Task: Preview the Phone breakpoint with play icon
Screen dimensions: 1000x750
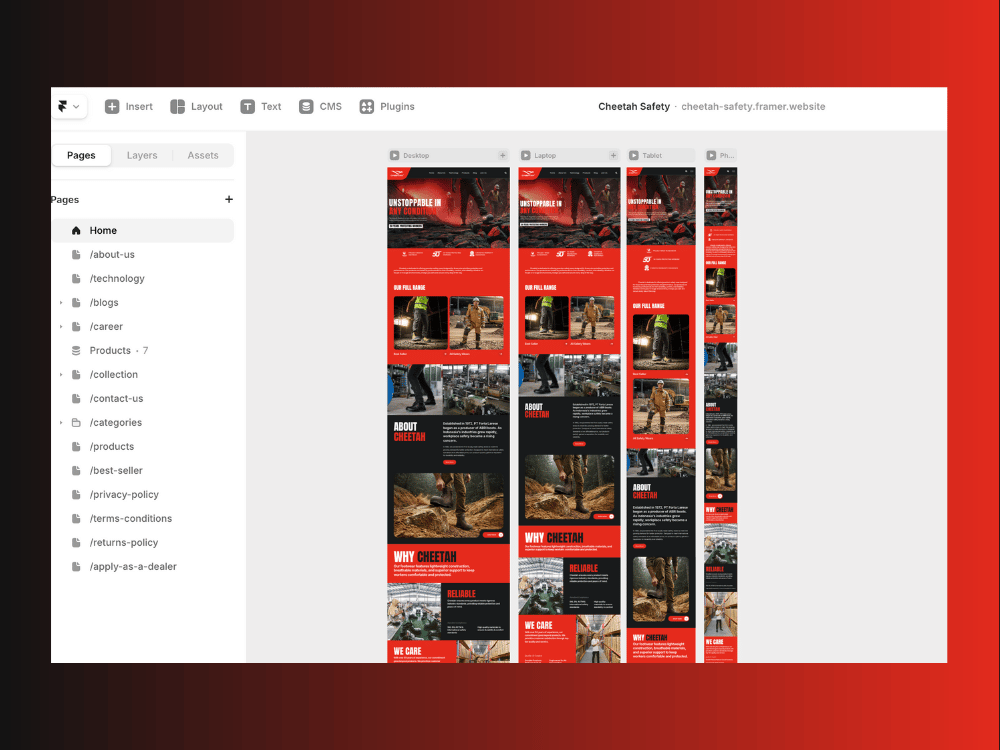Action: coord(711,156)
